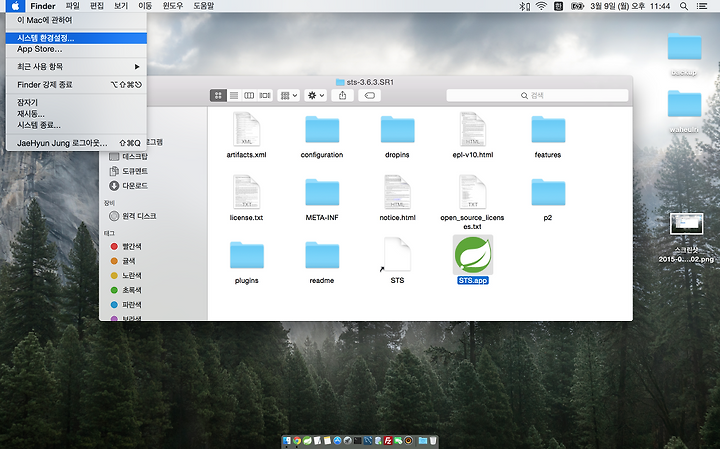Open the gear action menu
This screenshot has width=720, height=449.
[x=315, y=95]
